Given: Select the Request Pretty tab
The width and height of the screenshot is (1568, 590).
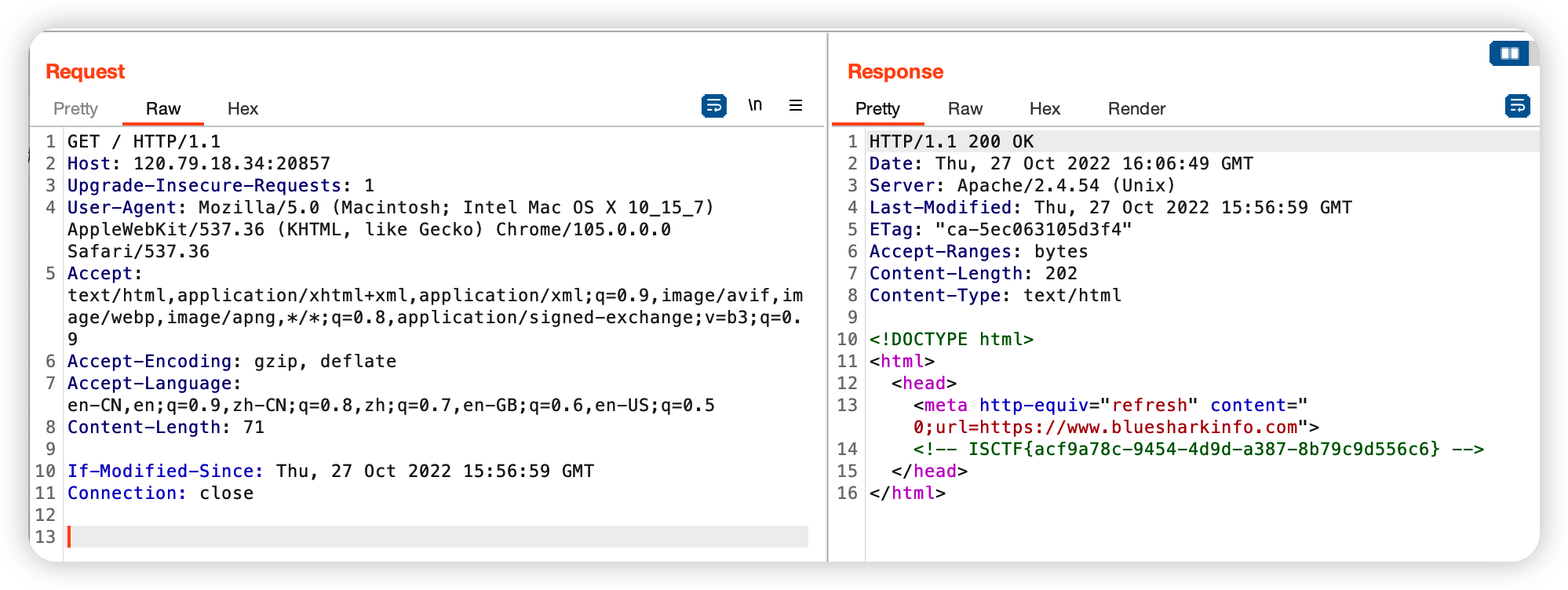Looking at the screenshot, I should tap(75, 109).
